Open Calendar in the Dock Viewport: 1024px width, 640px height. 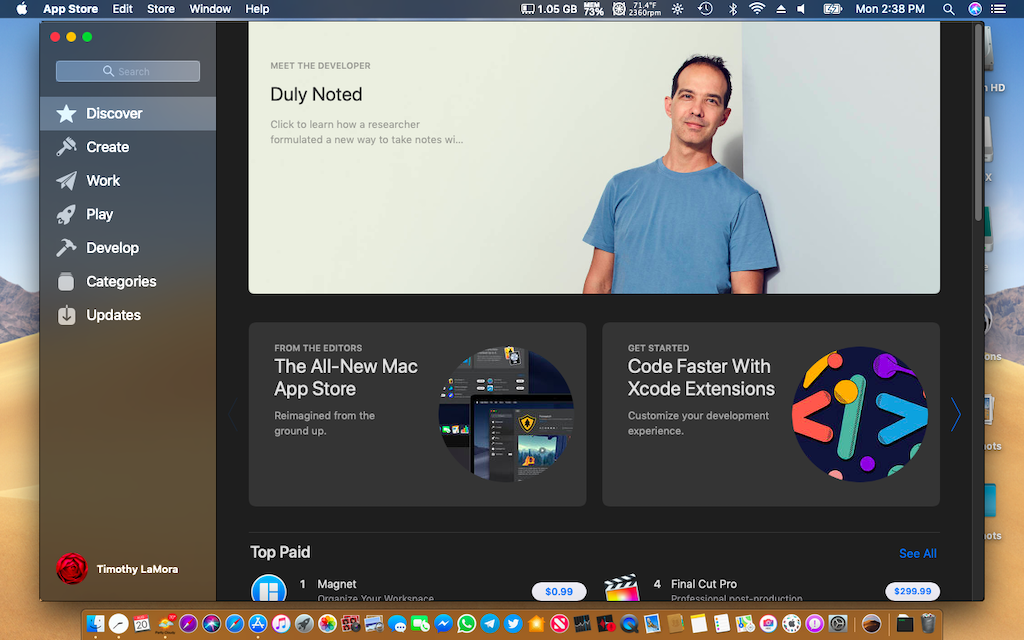coord(142,624)
